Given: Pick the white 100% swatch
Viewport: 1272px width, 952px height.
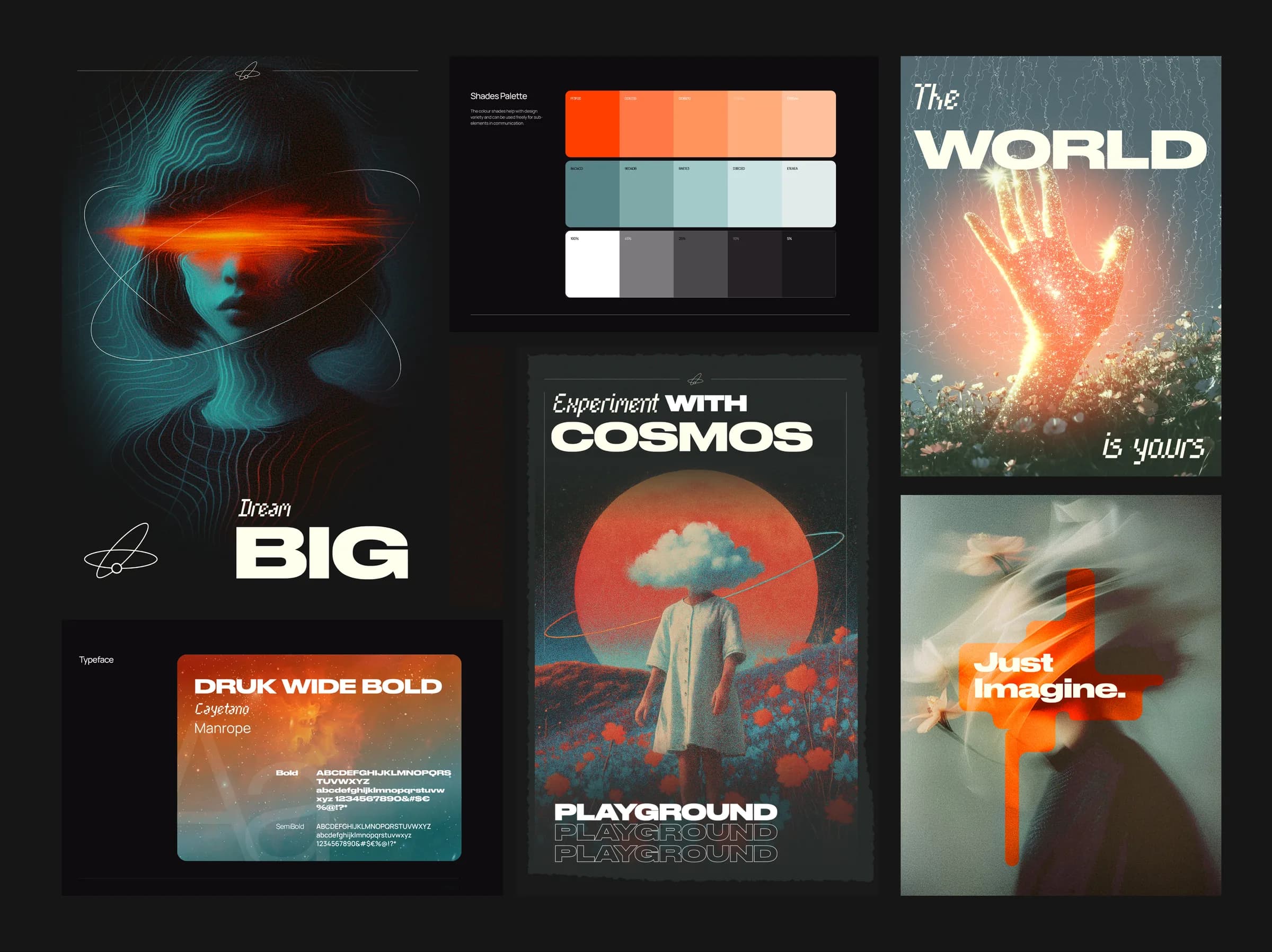Looking at the screenshot, I should click(x=593, y=264).
